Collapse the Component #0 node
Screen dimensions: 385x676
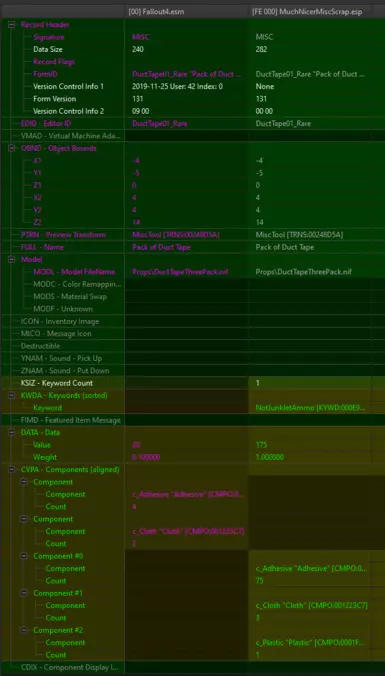point(24,556)
